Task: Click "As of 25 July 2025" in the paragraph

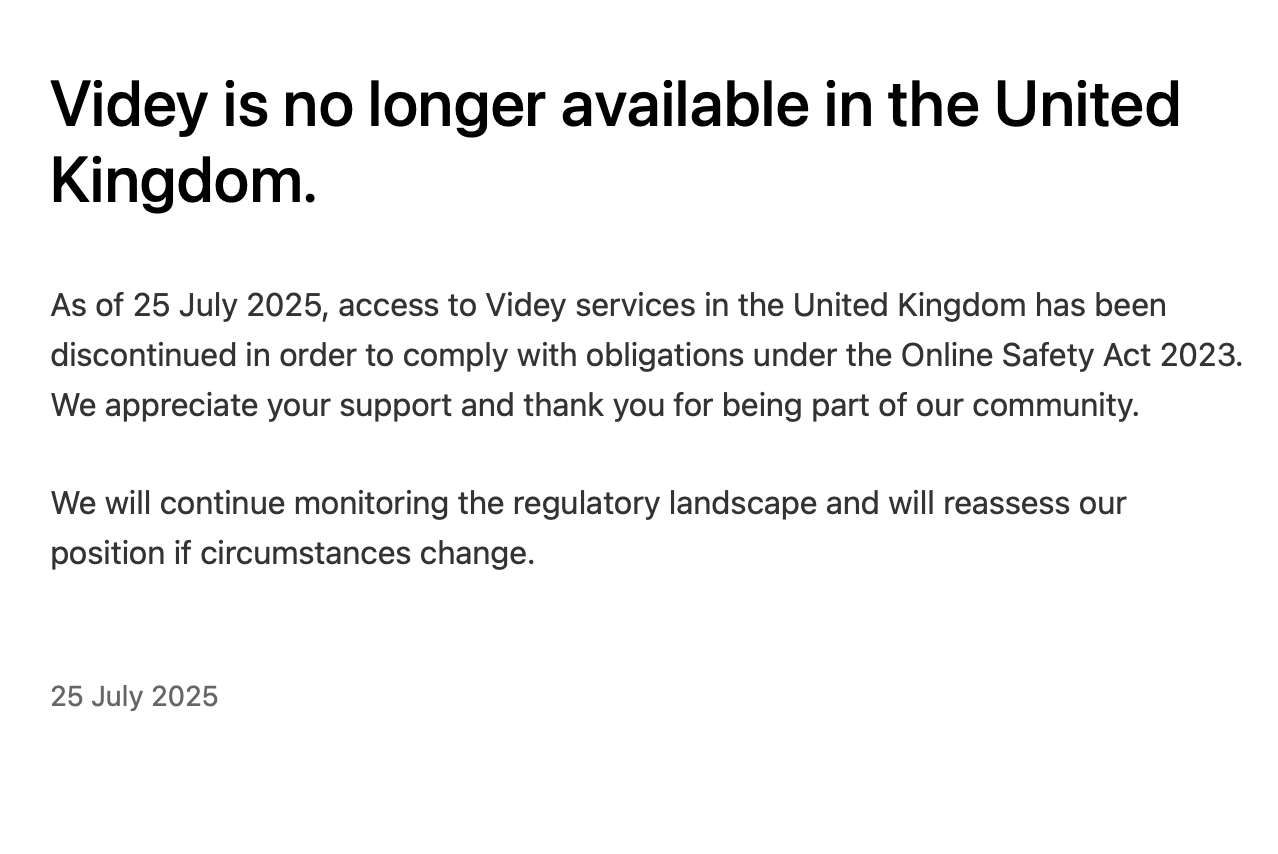Action: [188, 306]
